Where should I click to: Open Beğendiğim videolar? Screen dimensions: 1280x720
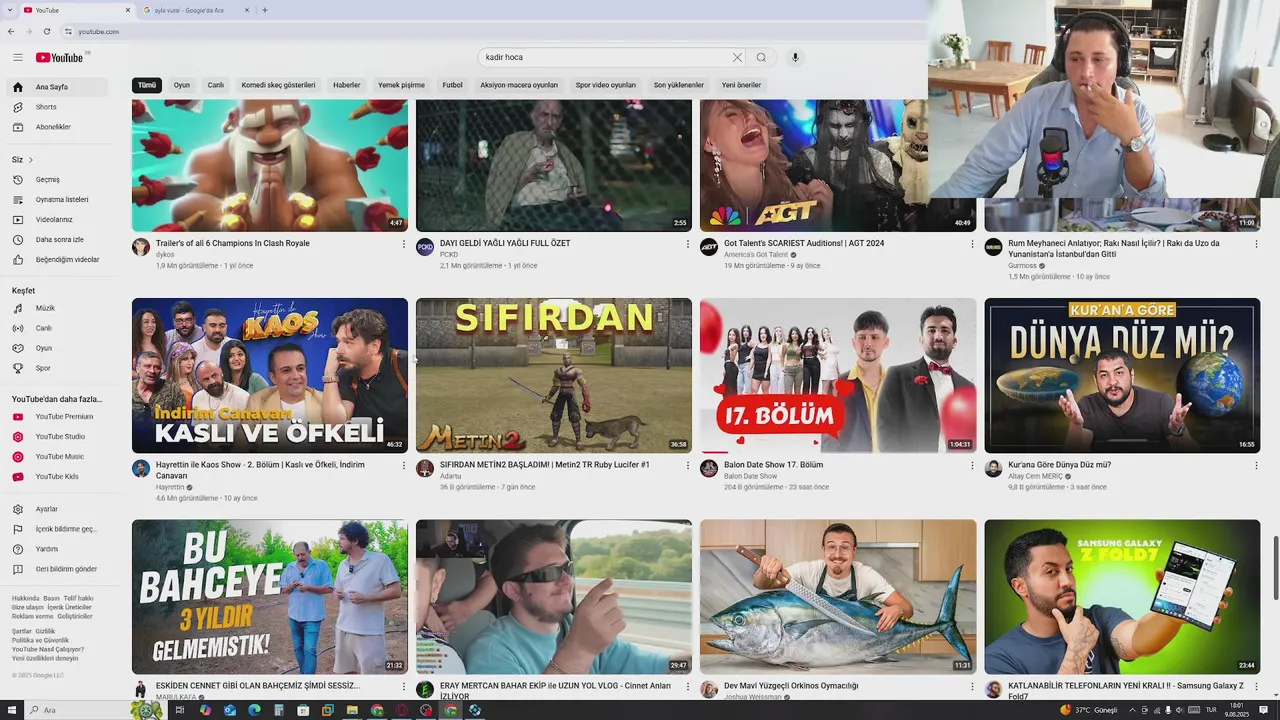click(57, 260)
